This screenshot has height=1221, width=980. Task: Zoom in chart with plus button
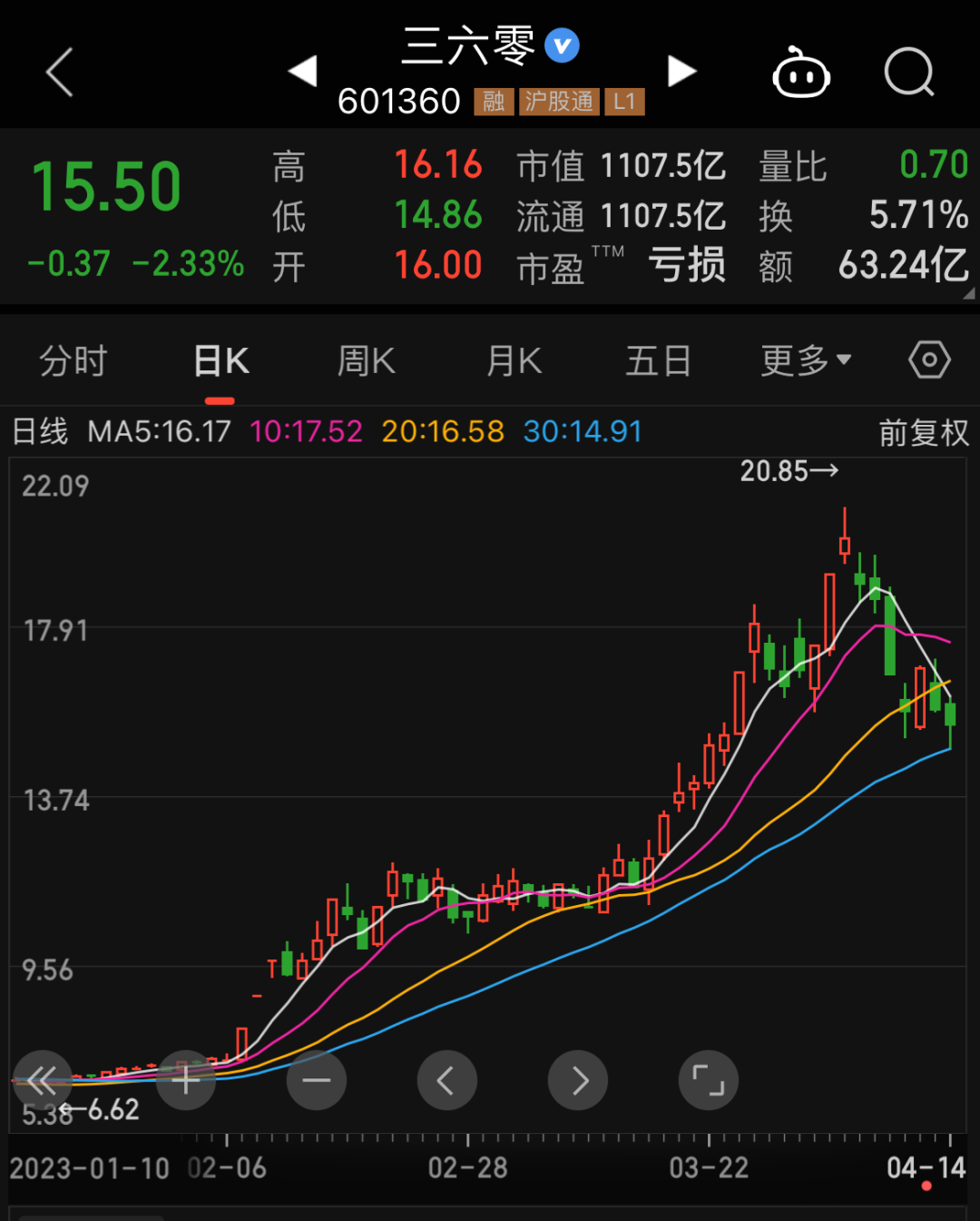tap(186, 1080)
